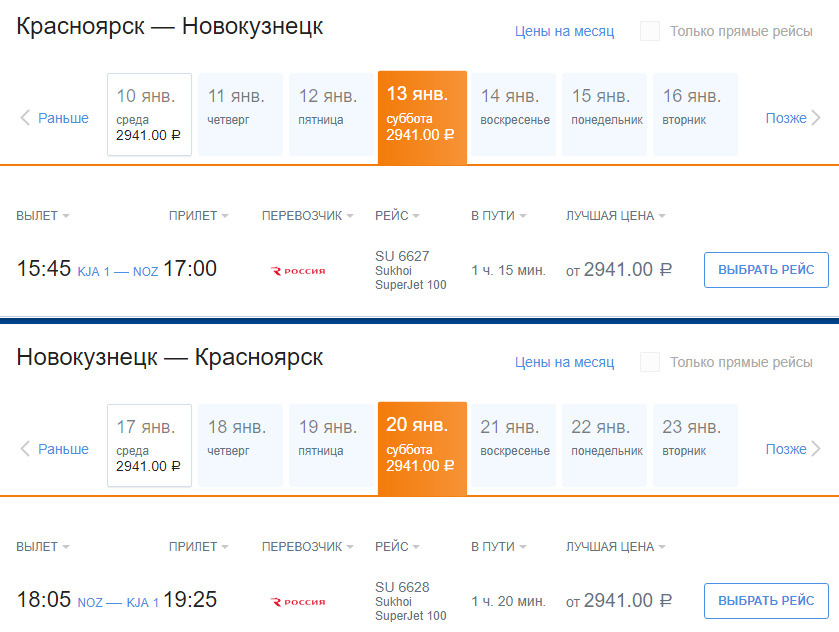Click the Rossiya airline logo for flight SU 6628

click(298, 602)
